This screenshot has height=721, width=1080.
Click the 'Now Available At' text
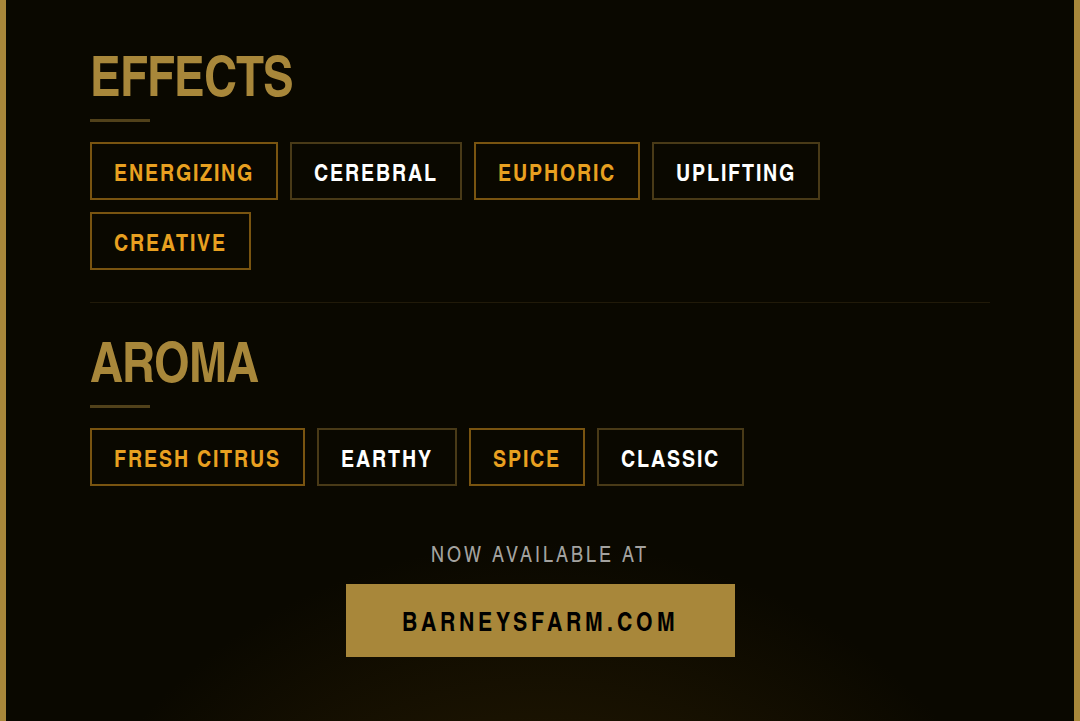pos(539,554)
